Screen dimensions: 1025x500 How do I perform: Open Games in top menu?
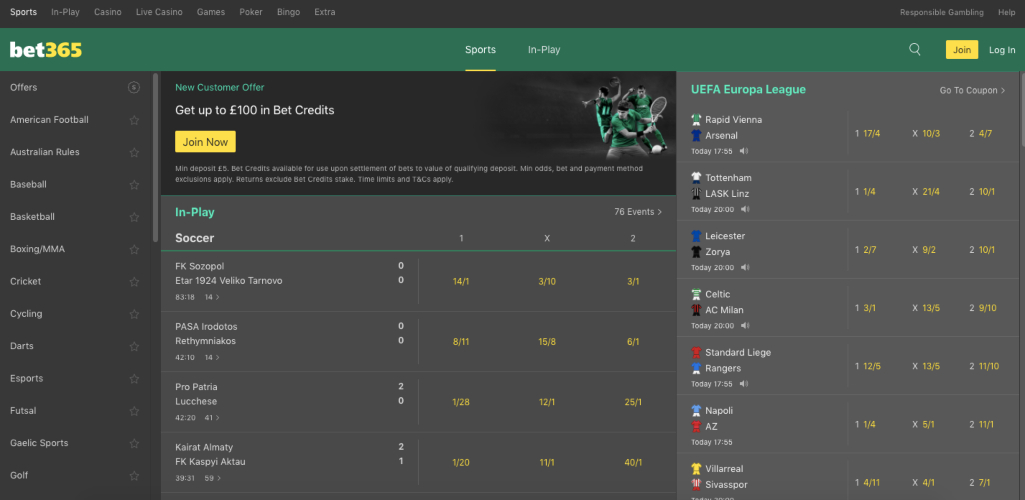coord(210,12)
